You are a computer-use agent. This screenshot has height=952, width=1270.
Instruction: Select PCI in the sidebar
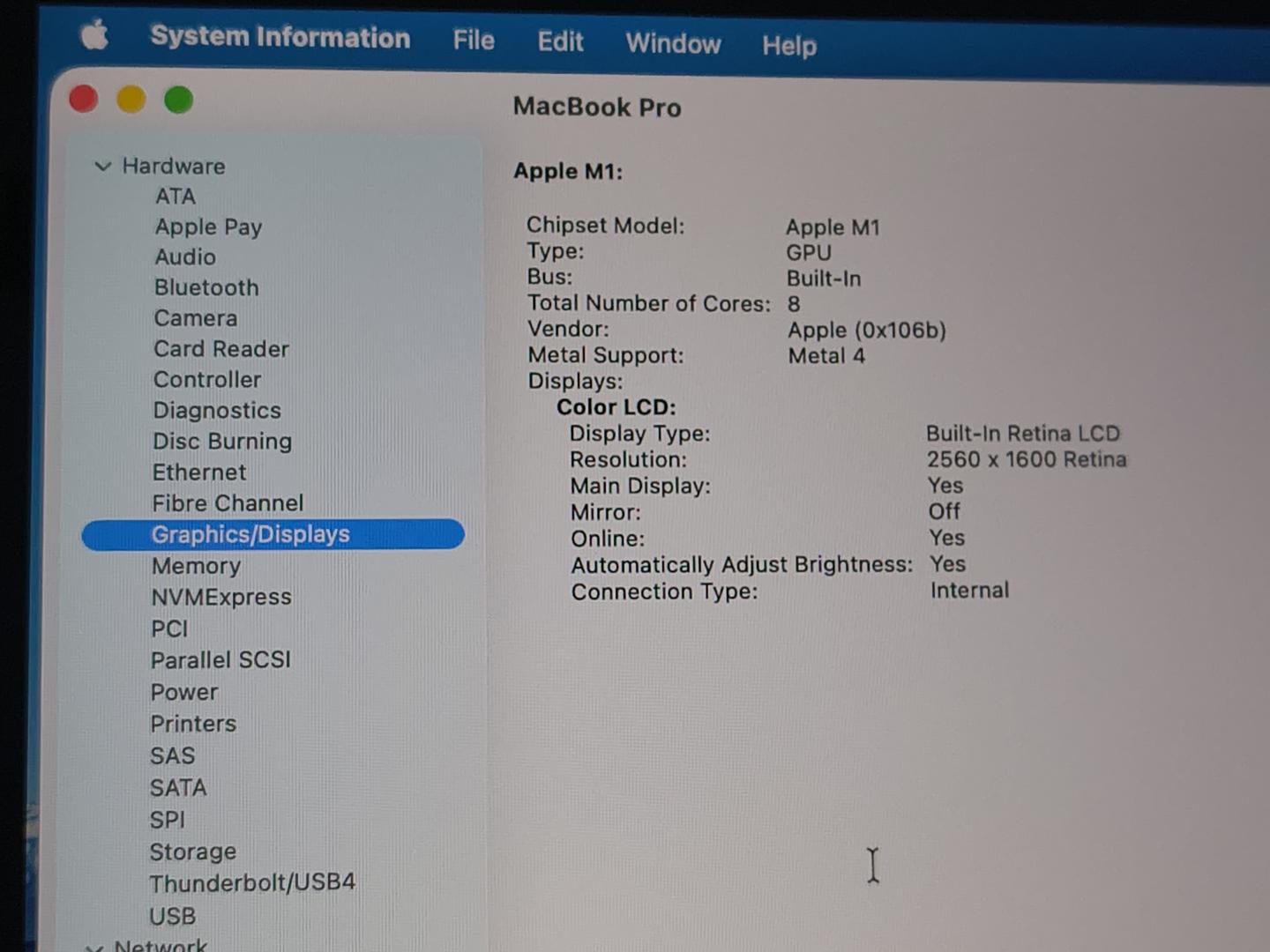(169, 628)
